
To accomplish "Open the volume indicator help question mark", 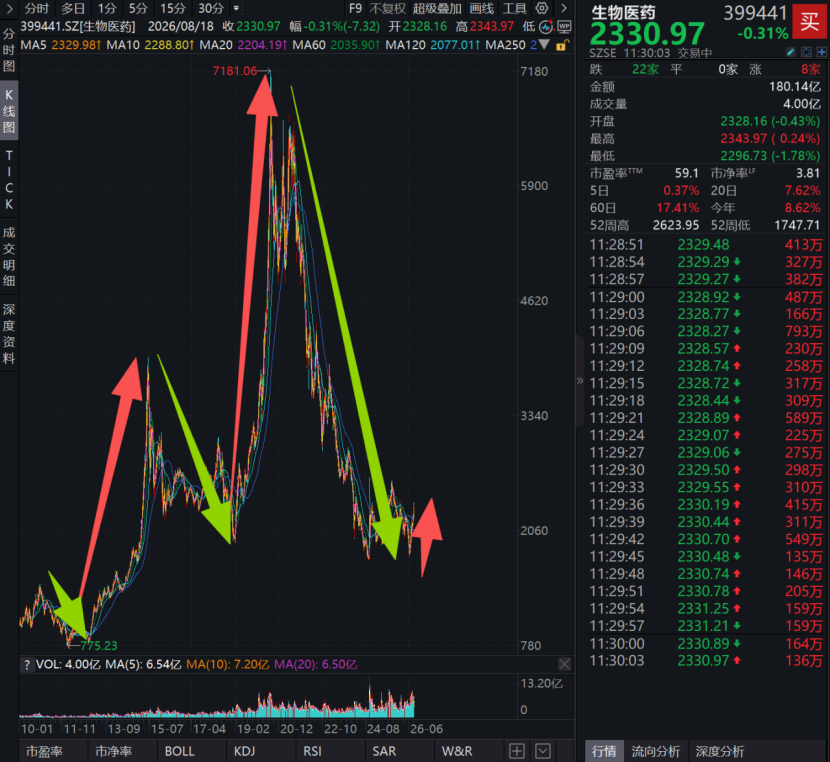I will (x=26, y=665).
